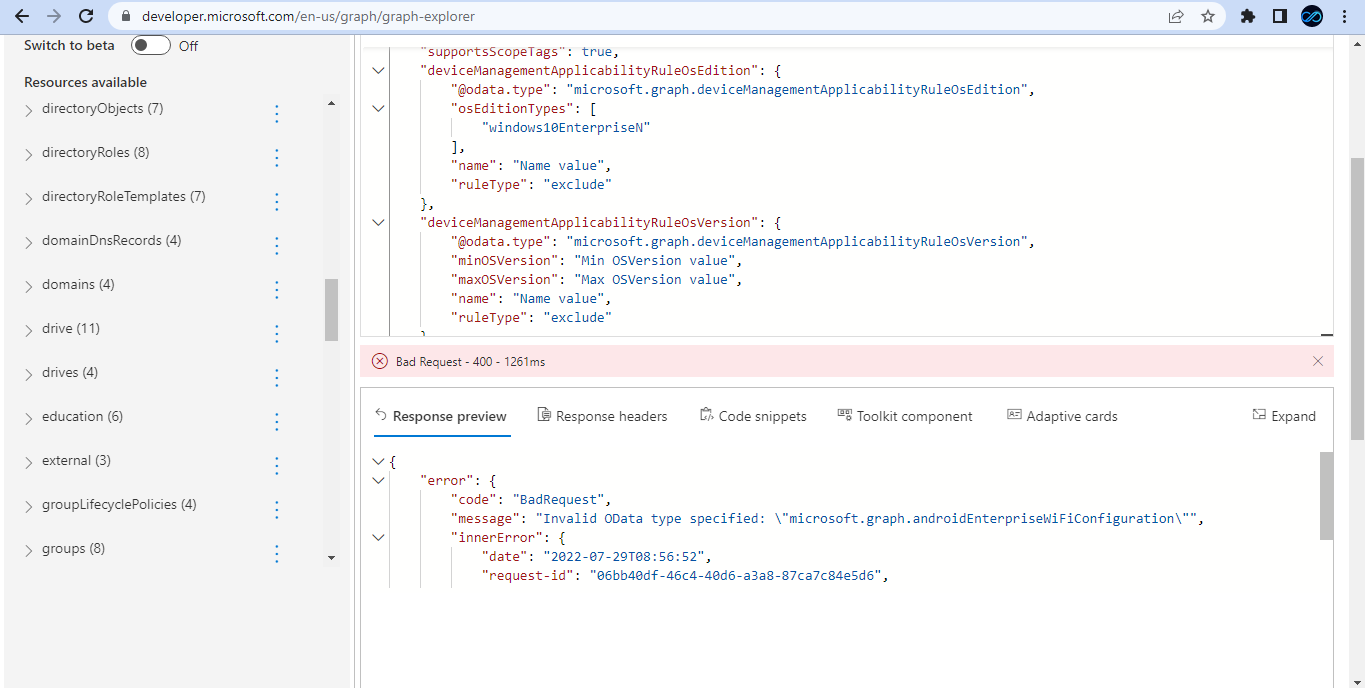Open more options for groups
The image size is (1365, 688).
coord(277,554)
